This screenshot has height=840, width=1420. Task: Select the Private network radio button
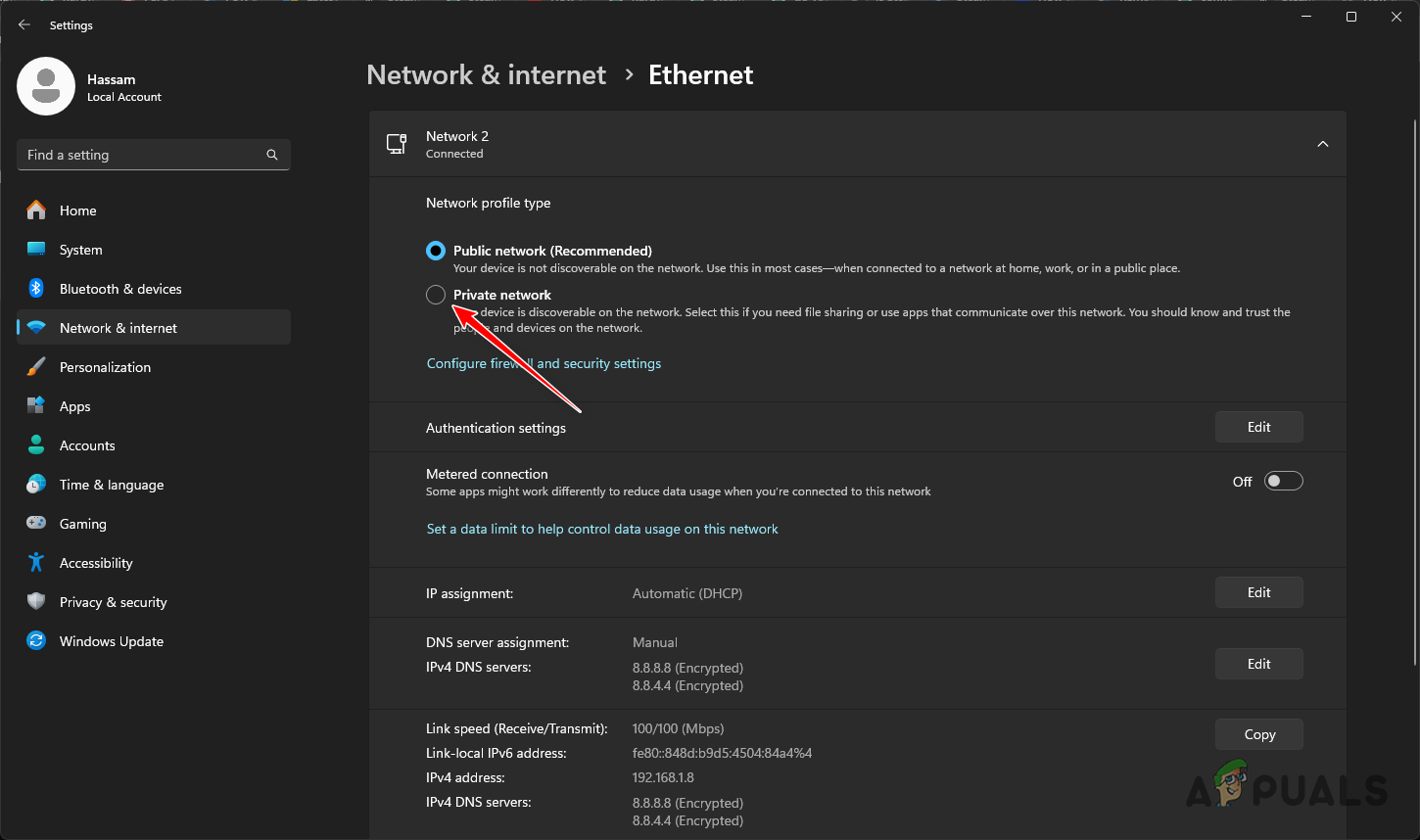coord(435,294)
